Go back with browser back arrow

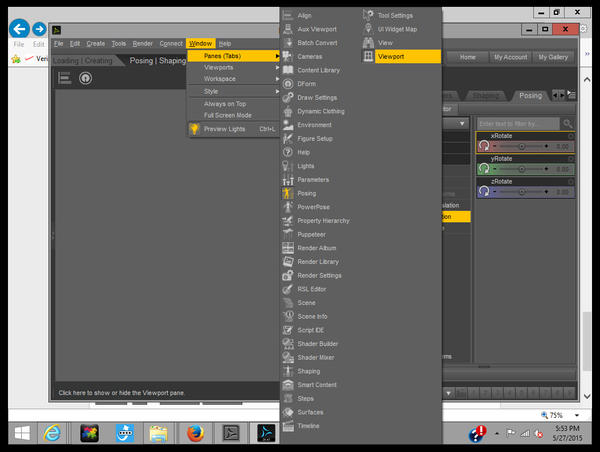(x=19, y=28)
